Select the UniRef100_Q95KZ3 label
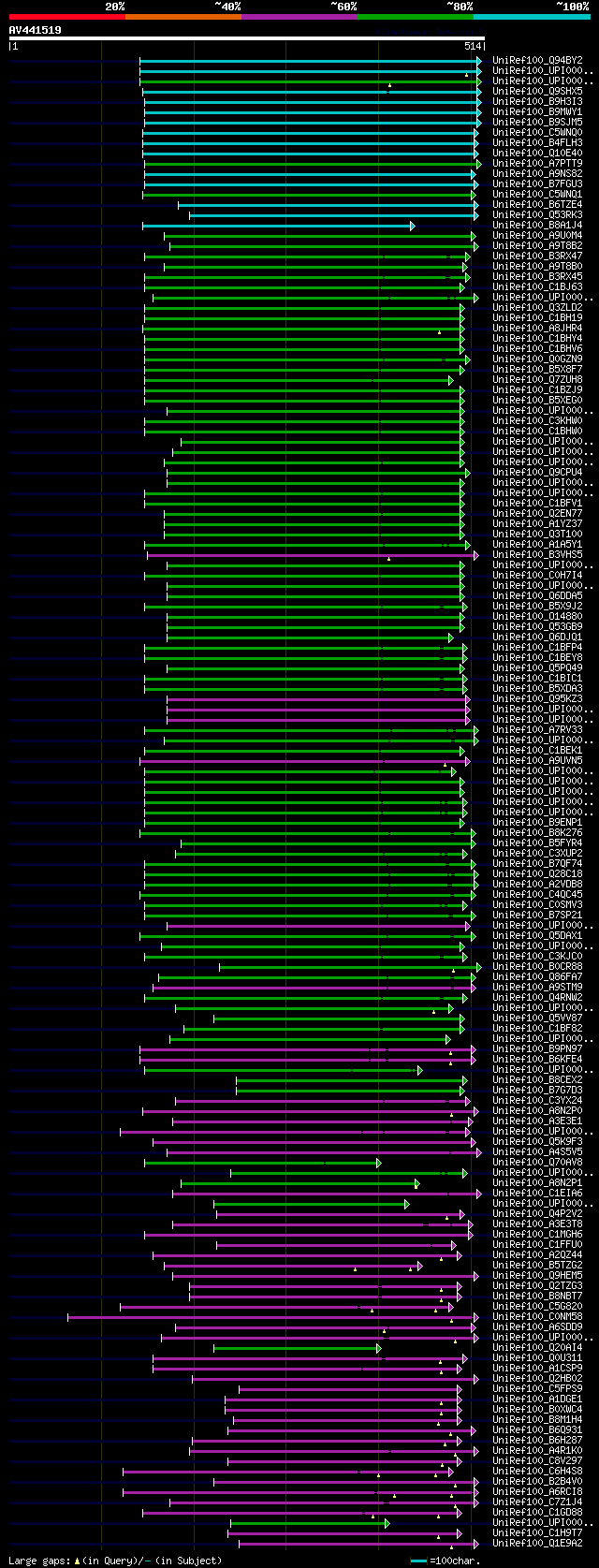Viewport: 599px width, 1568px height. [537, 698]
